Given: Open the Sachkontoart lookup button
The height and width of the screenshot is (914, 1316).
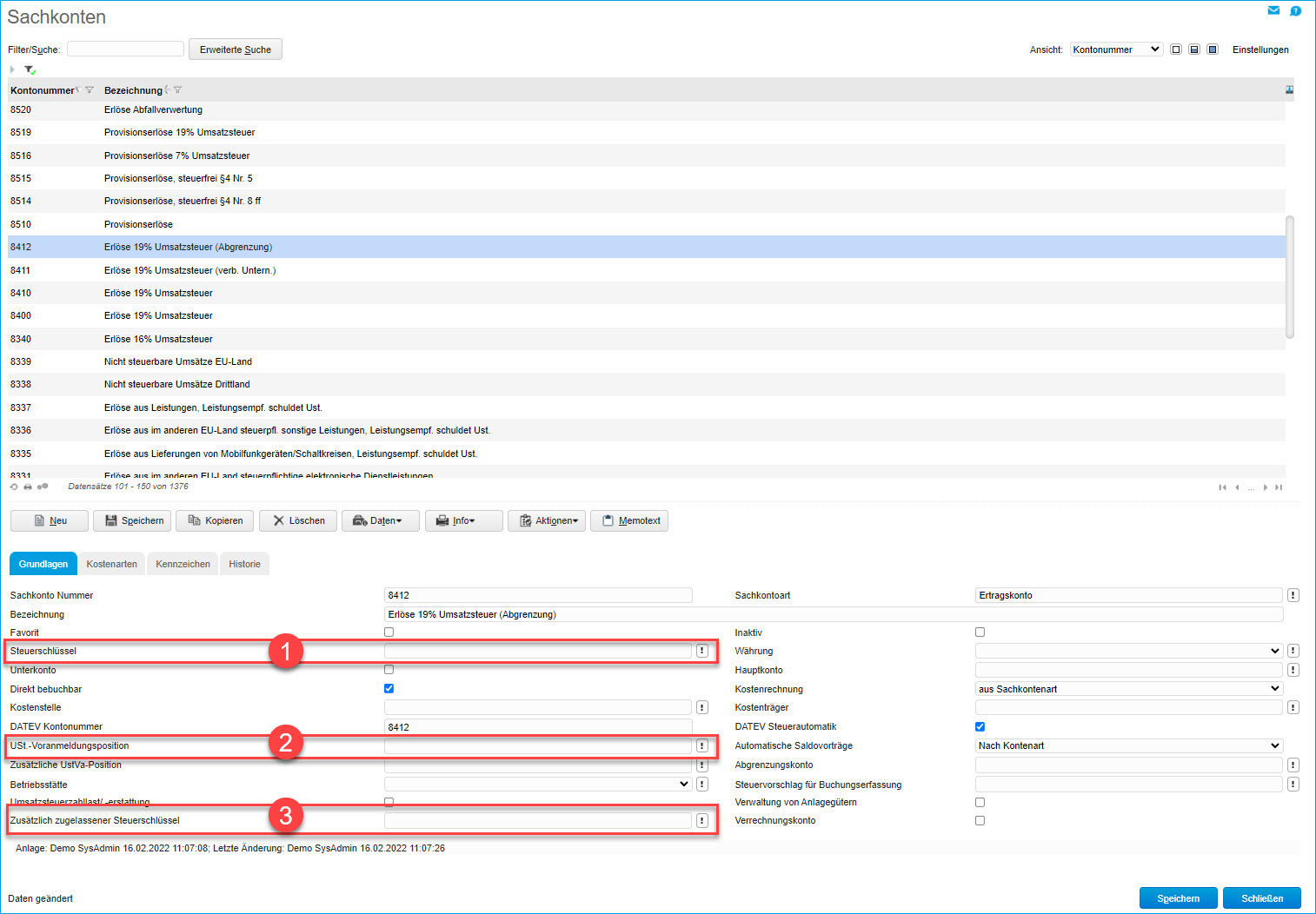Looking at the screenshot, I should click(x=1293, y=595).
